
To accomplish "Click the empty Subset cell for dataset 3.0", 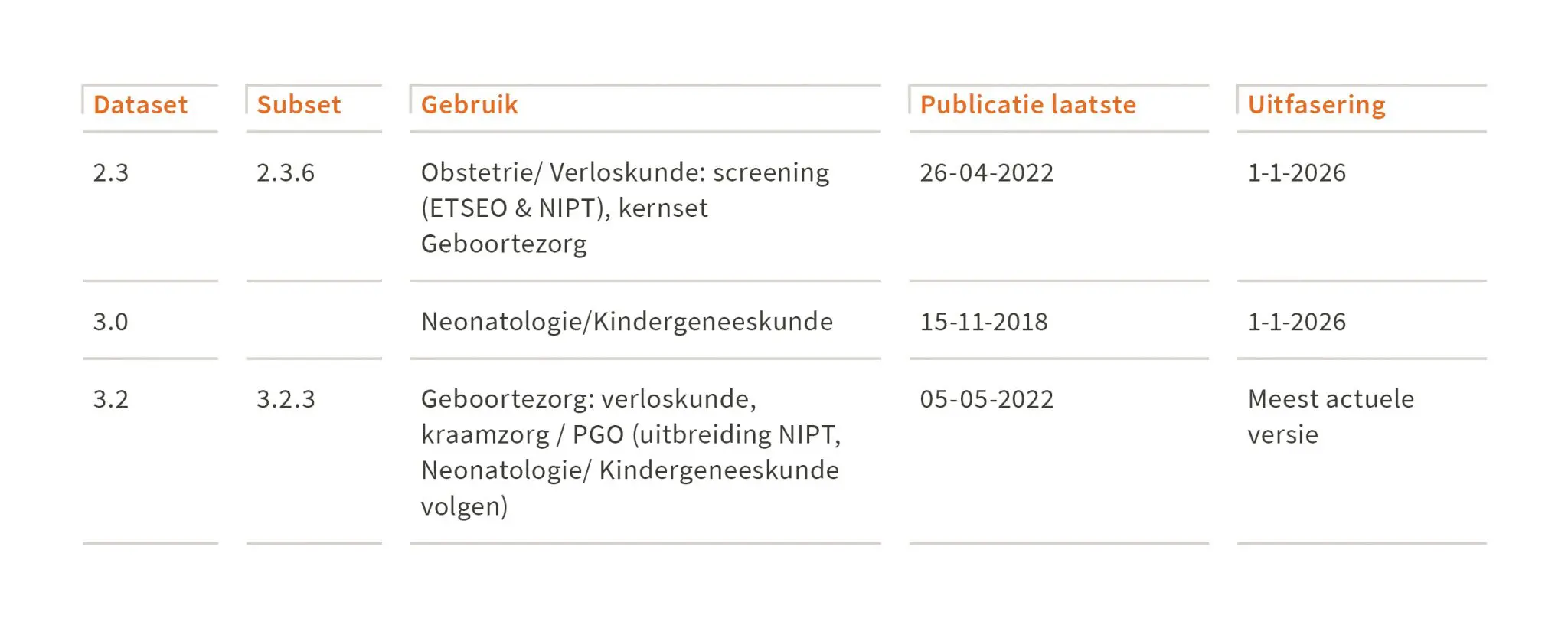I will click(314, 320).
